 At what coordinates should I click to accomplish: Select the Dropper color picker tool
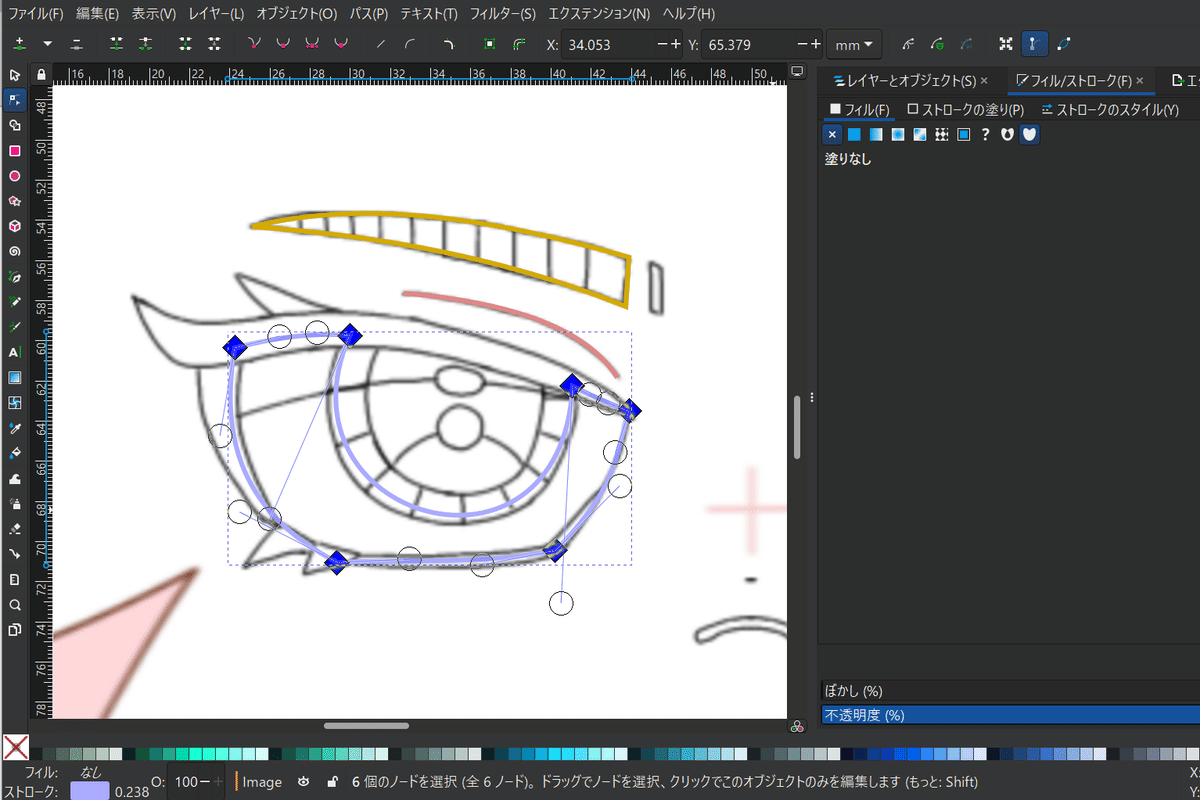coord(14,428)
